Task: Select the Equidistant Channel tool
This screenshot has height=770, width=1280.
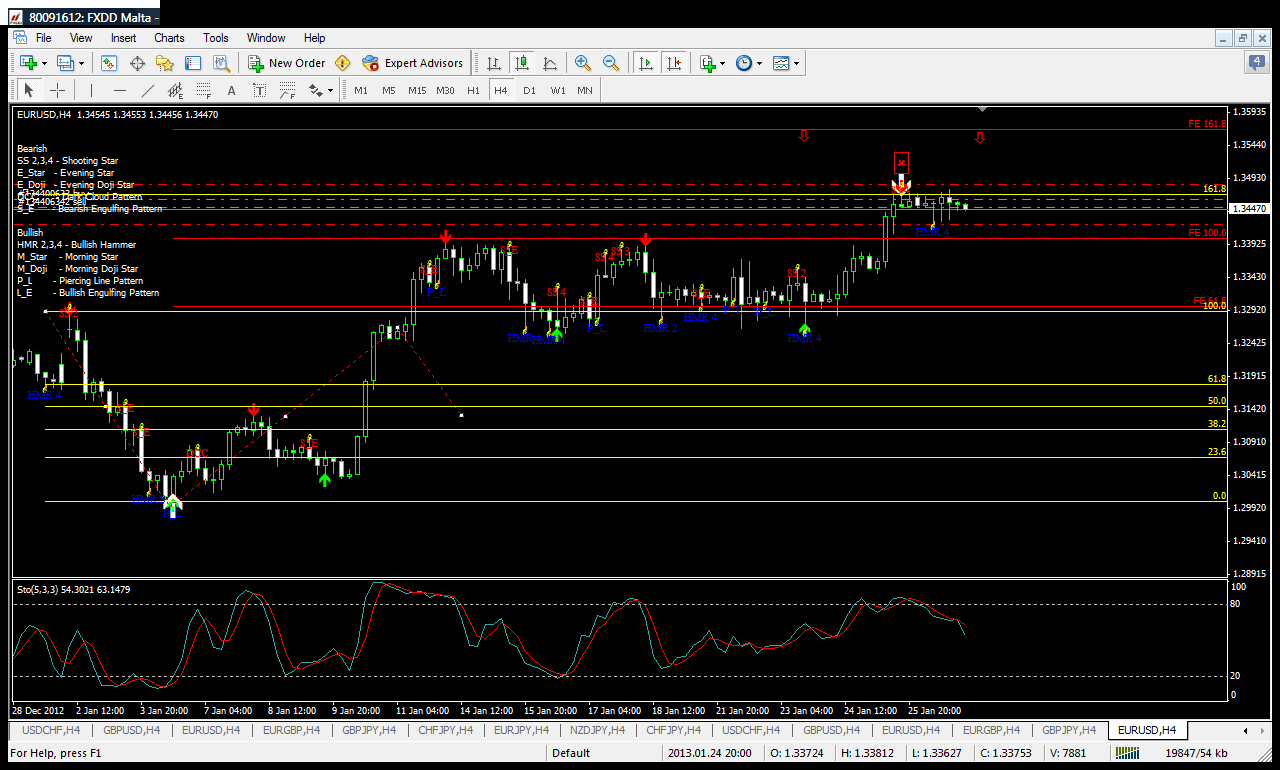Action: tap(175, 90)
